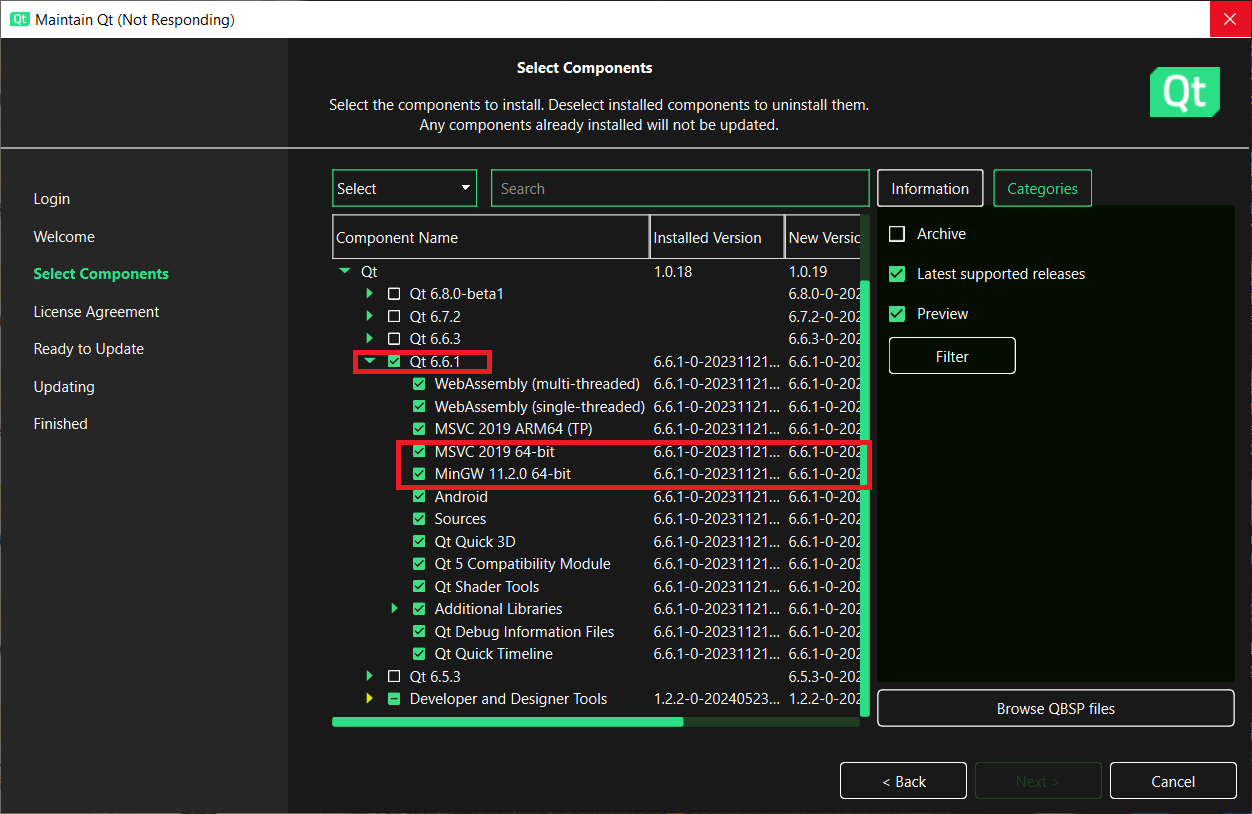The image size is (1252, 814).
Task: Click the New Version column header
Action: pos(822,237)
